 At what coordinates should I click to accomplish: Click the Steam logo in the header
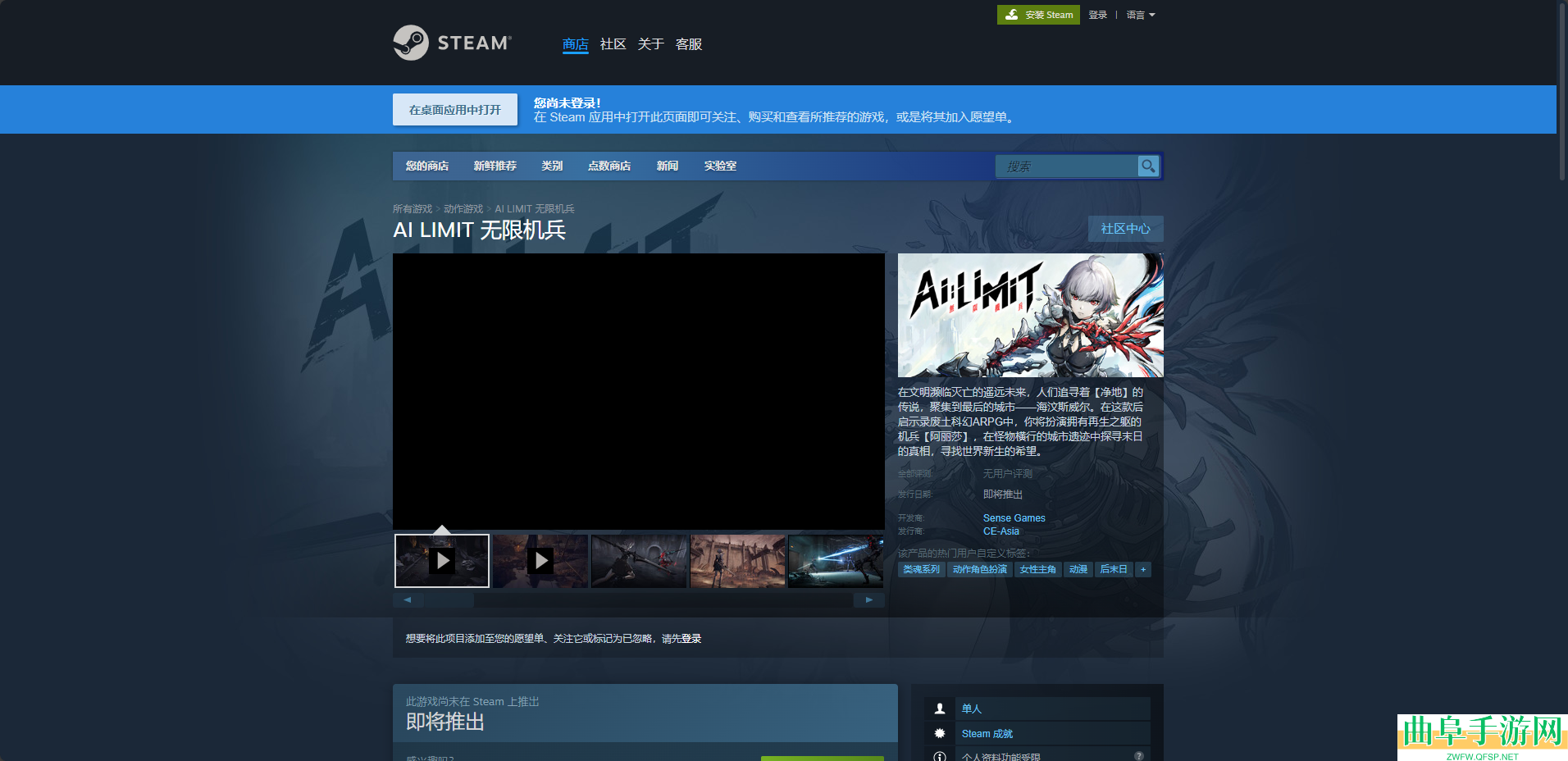452,43
